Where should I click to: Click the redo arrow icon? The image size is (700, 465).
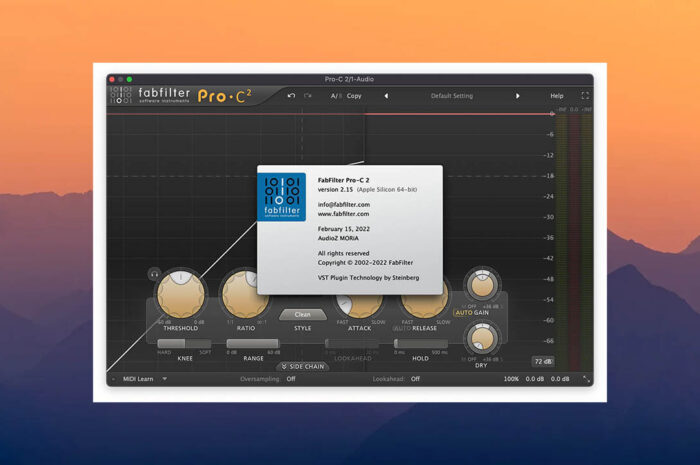pos(308,95)
